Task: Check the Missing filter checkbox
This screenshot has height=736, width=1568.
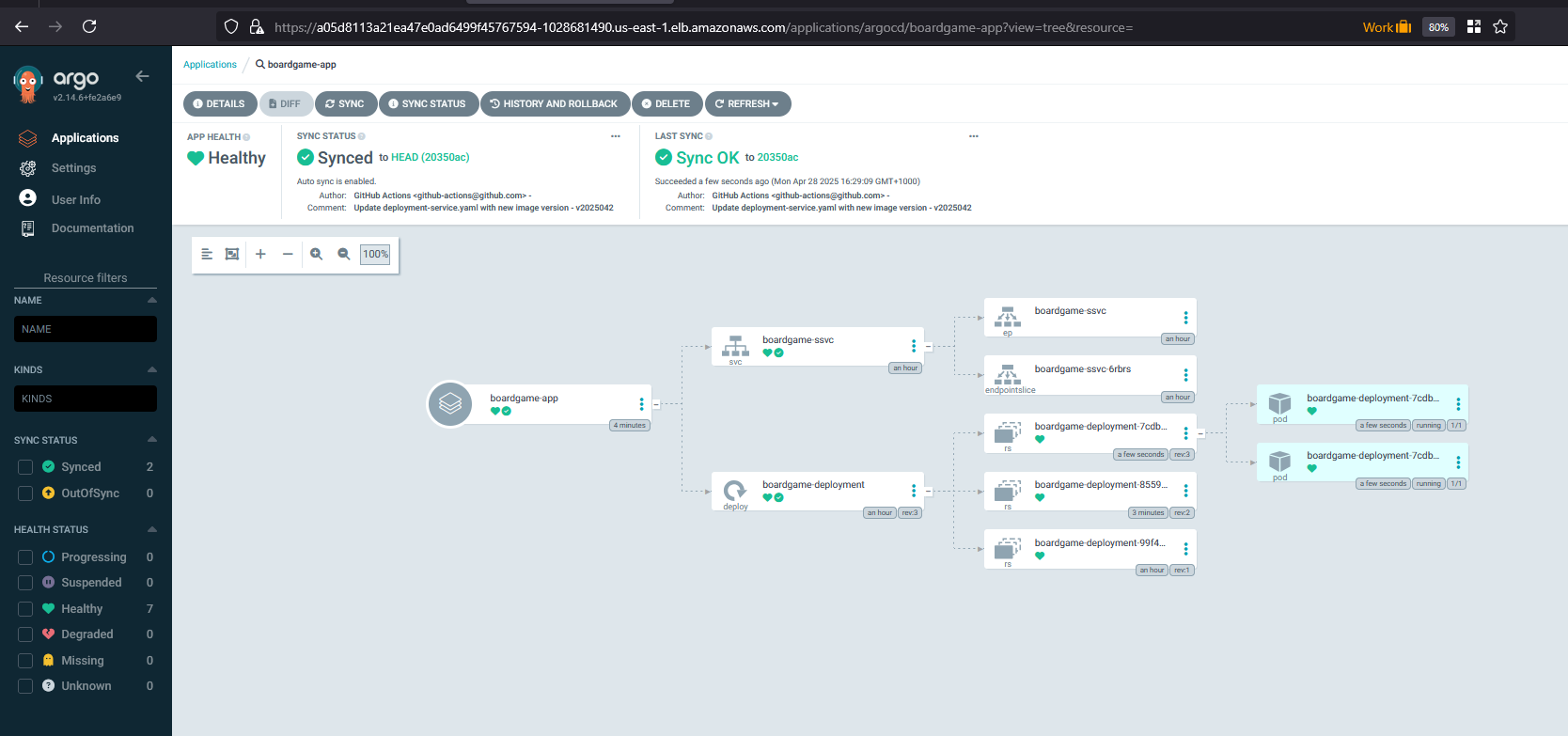Action: pos(25,661)
